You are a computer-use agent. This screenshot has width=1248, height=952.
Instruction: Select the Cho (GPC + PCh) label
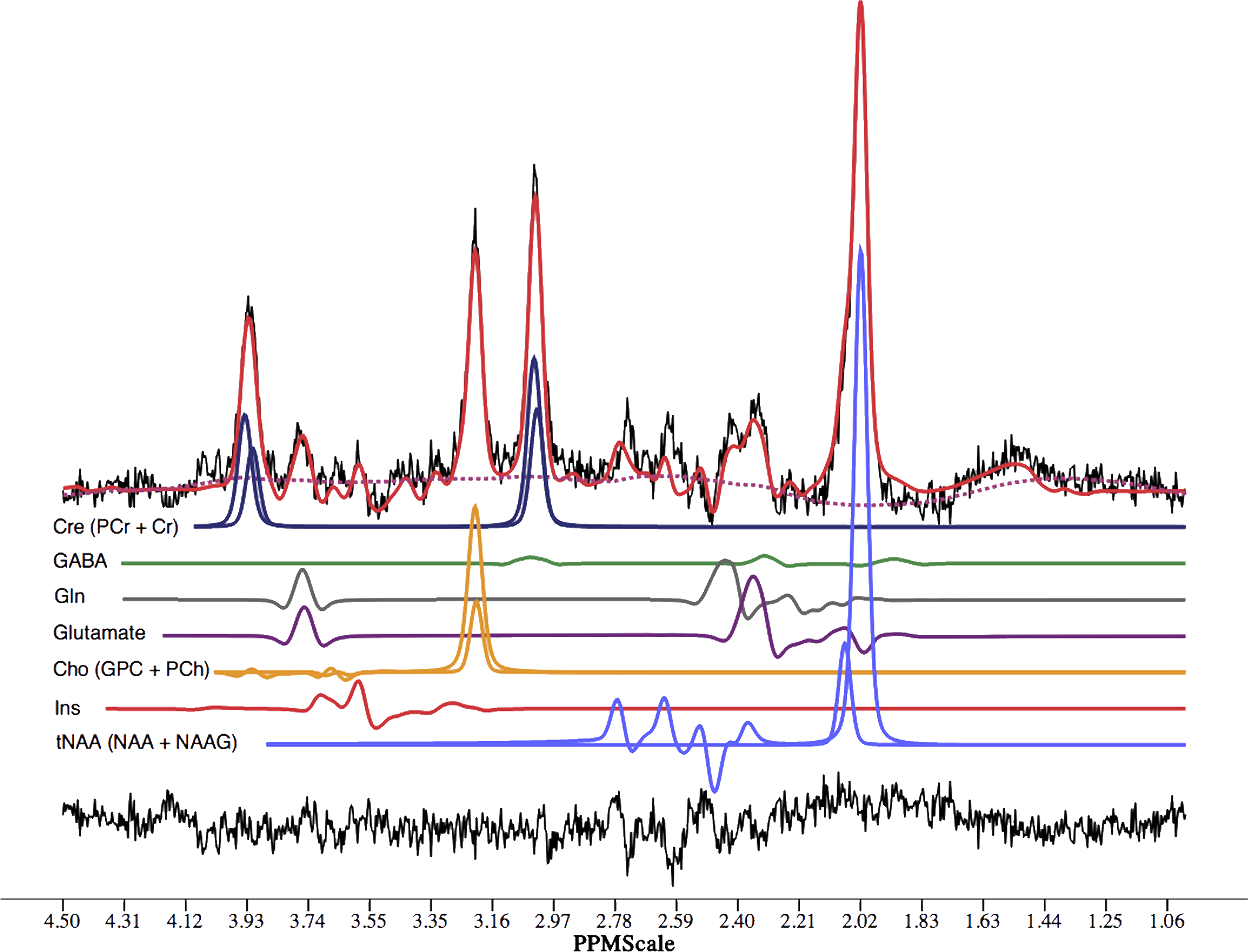point(131,669)
